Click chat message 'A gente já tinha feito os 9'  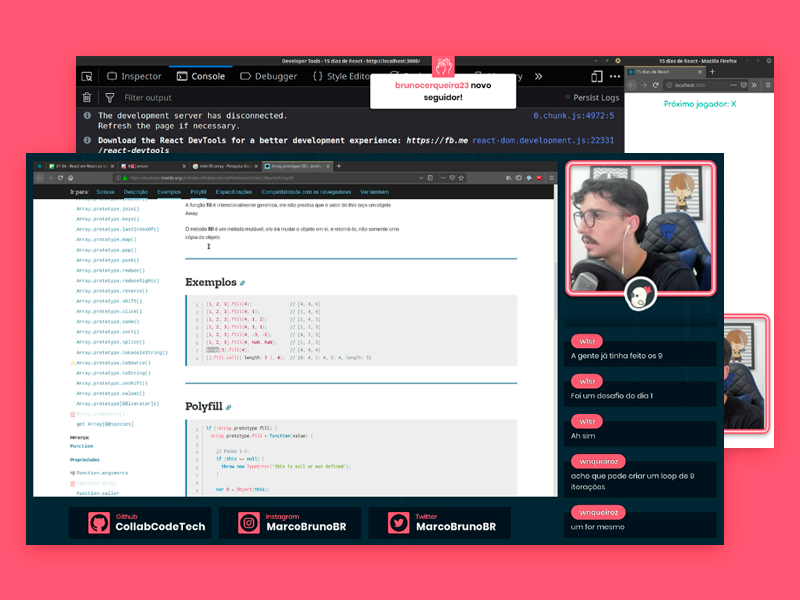tap(616, 356)
